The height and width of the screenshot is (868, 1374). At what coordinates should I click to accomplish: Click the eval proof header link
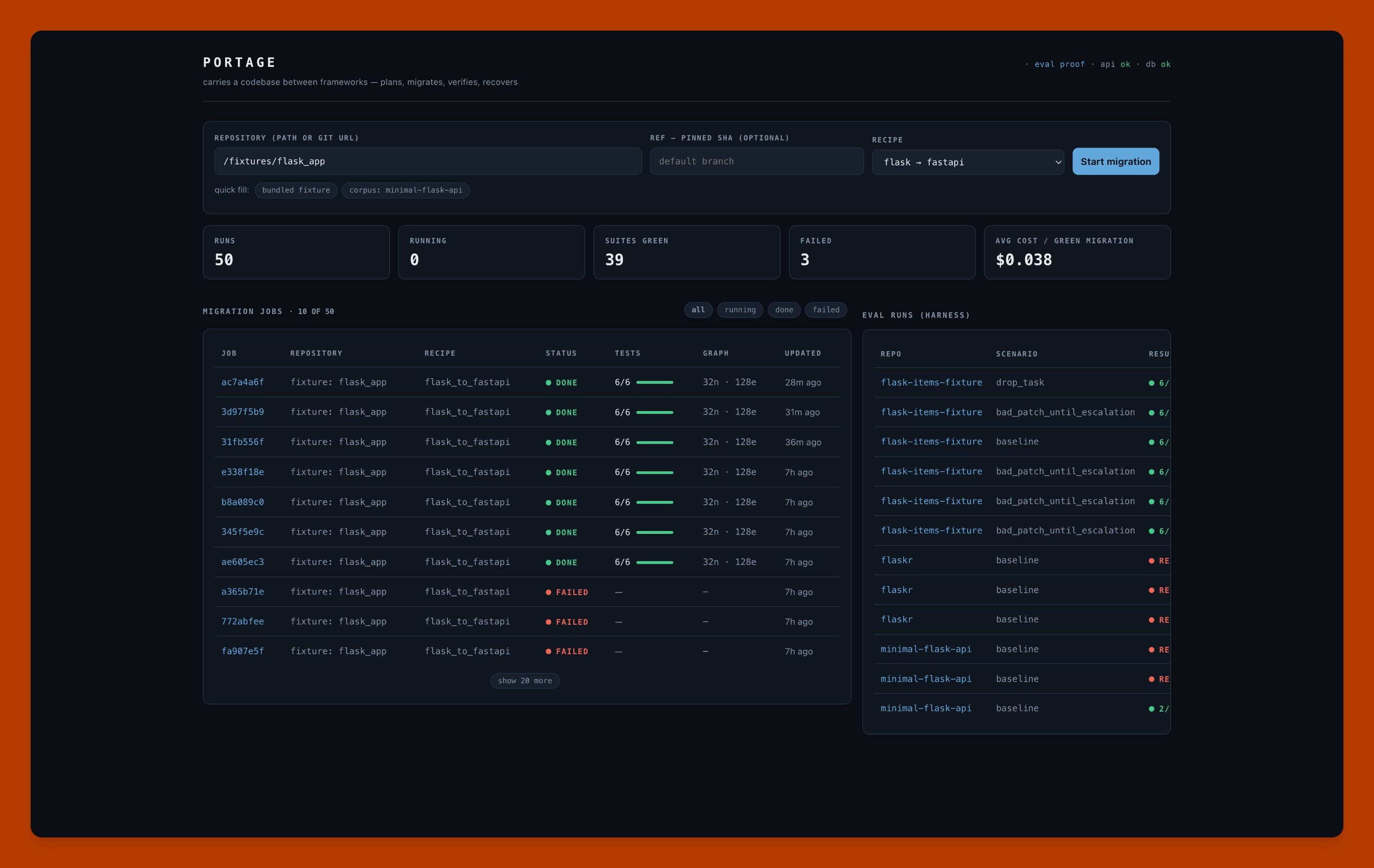click(x=1059, y=64)
